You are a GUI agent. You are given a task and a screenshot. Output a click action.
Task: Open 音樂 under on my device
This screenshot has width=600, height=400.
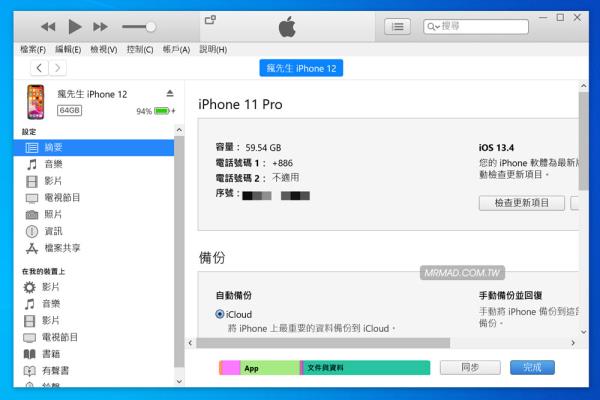click(x=93, y=304)
